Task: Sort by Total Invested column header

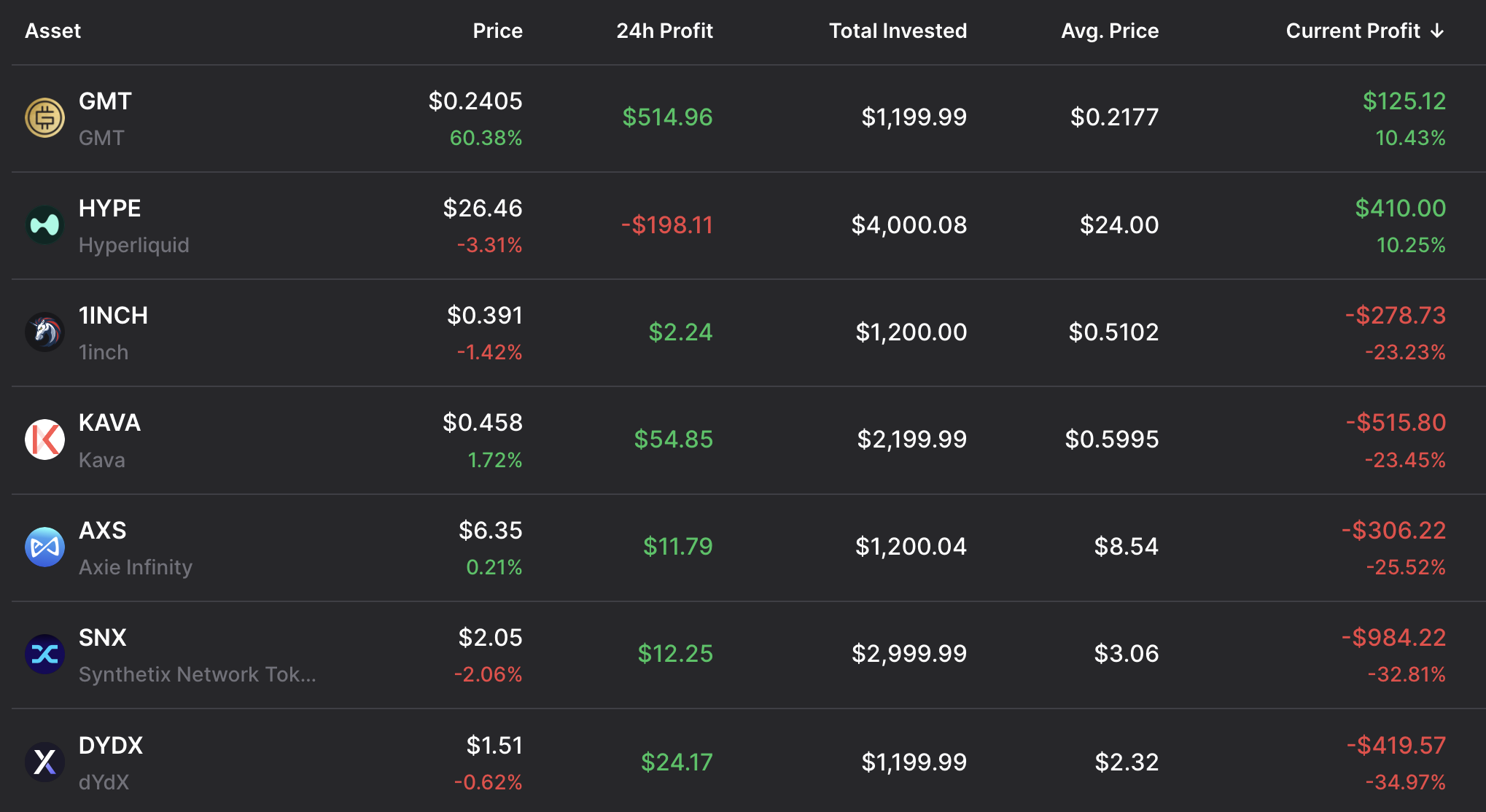Action: [898, 31]
